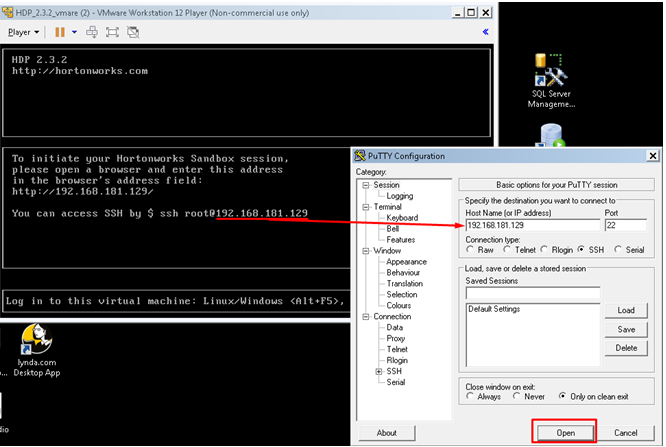The image size is (666, 447).
Task: Select the Session category
Action: pyautogui.click(x=386, y=185)
